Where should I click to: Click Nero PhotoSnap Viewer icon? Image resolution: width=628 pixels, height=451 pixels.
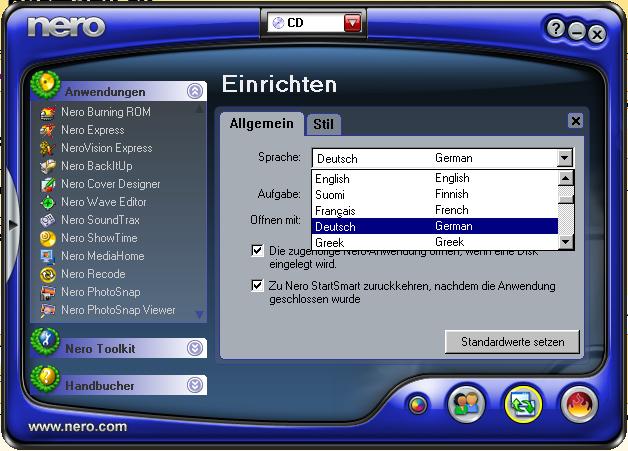click(x=48, y=310)
